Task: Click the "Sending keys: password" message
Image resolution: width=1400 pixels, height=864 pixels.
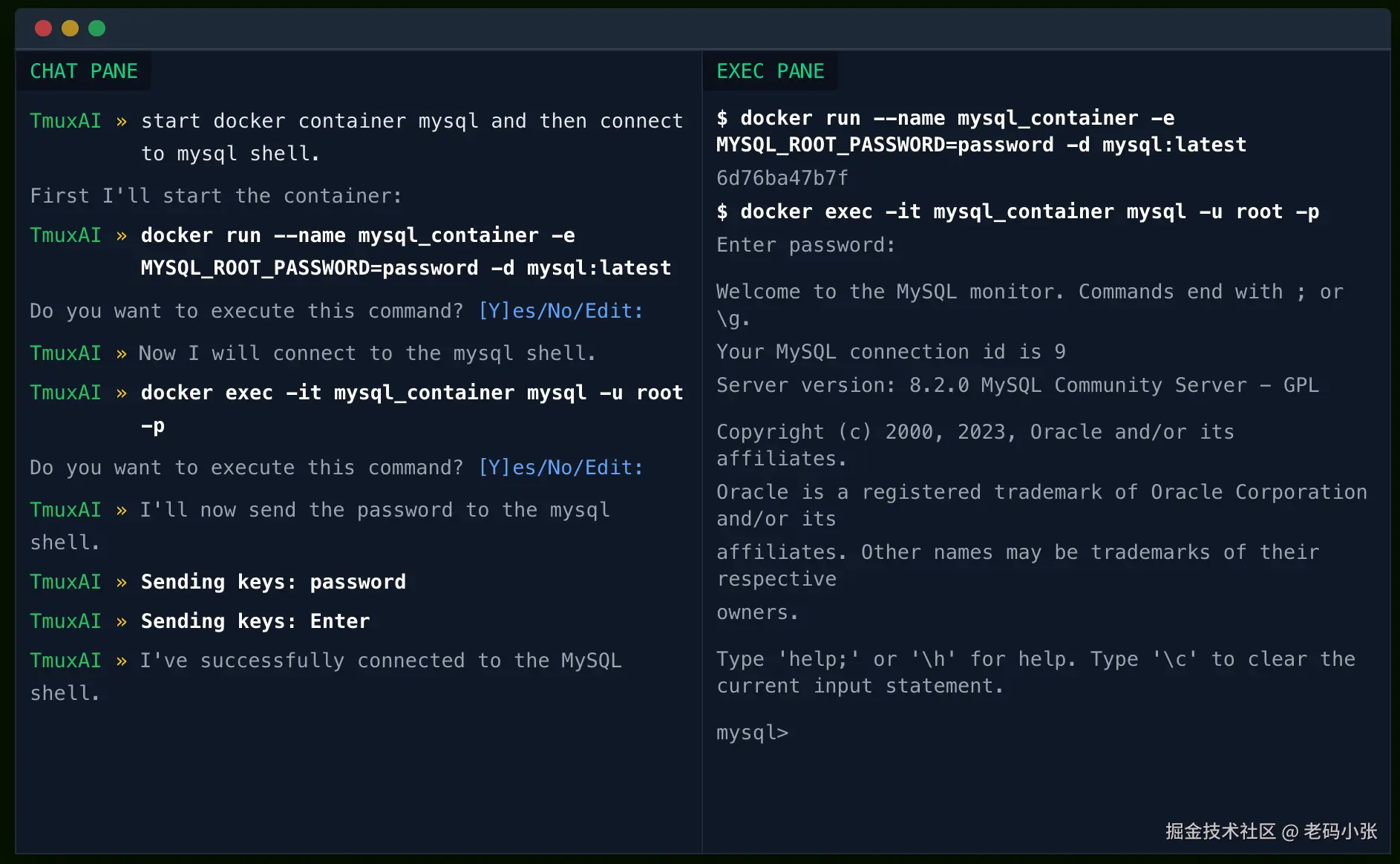Action: (273, 582)
